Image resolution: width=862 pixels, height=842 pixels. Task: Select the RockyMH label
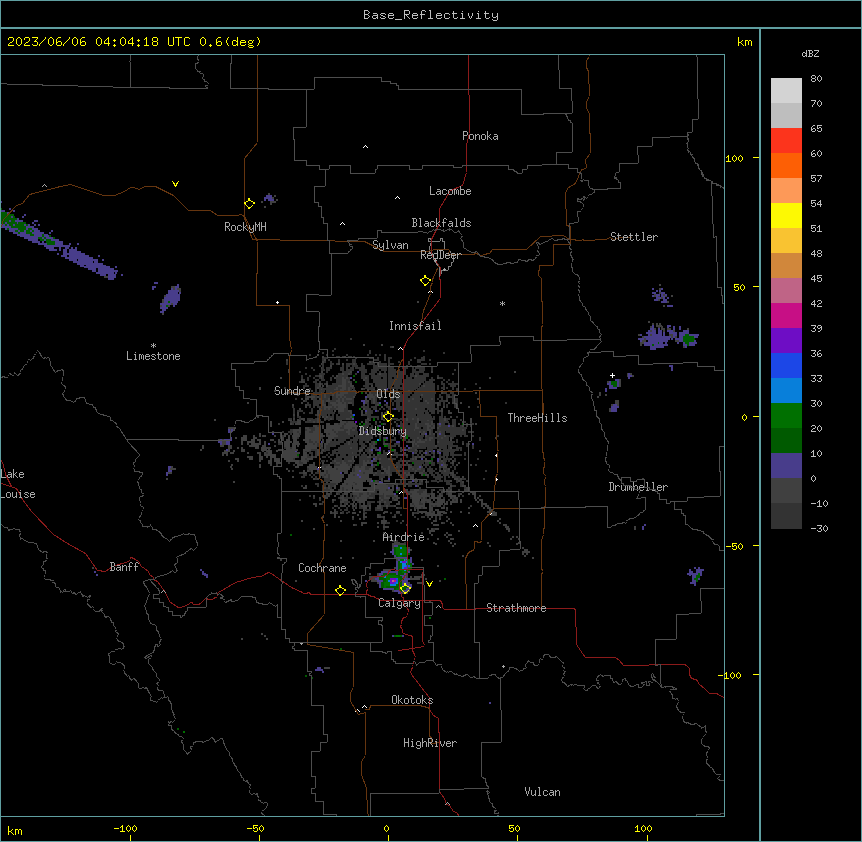tap(245, 227)
